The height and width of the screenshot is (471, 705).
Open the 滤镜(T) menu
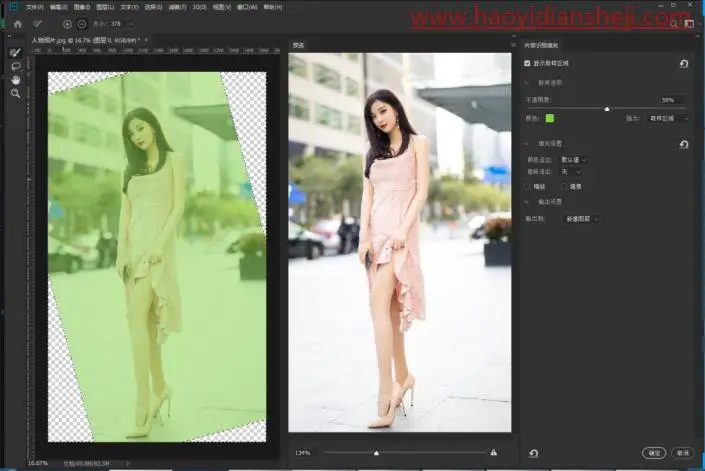point(177,7)
